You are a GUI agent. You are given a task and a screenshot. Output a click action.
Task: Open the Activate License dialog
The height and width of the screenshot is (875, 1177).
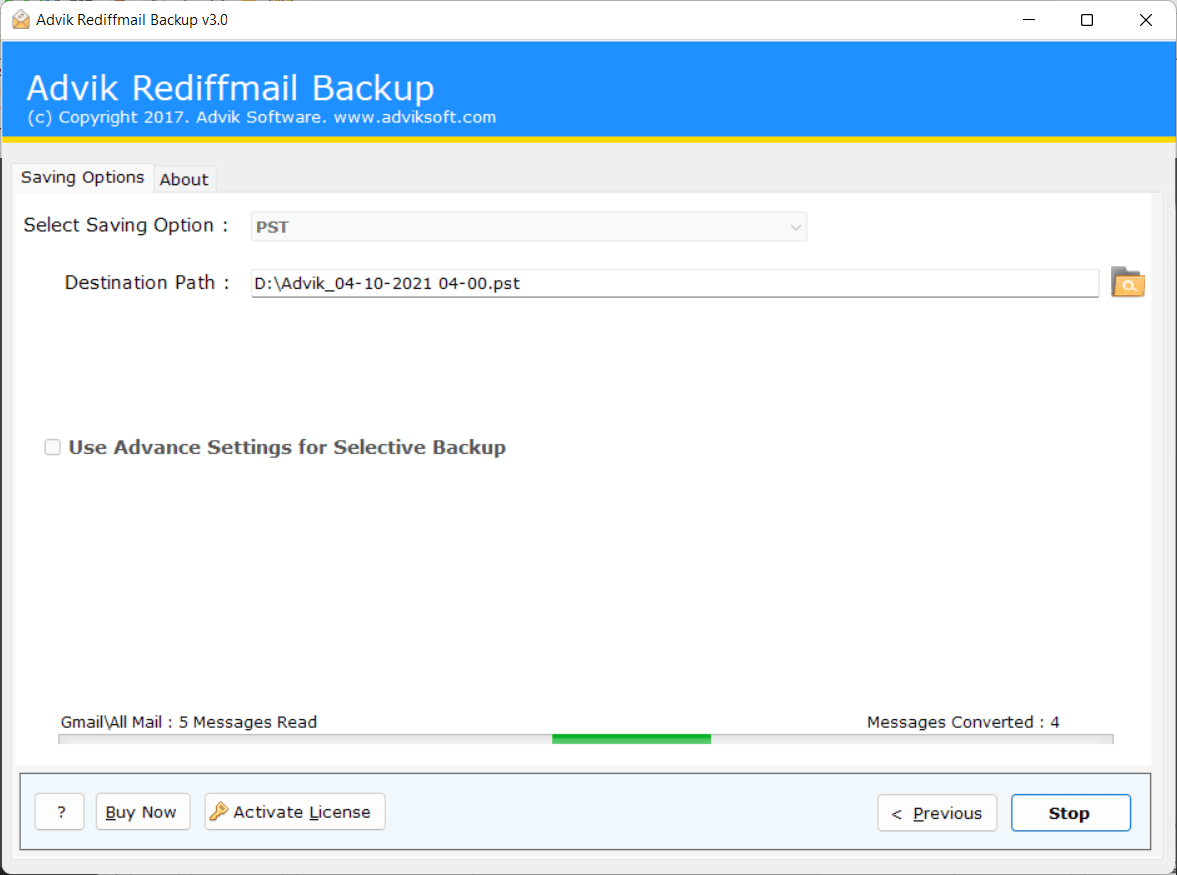(295, 812)
